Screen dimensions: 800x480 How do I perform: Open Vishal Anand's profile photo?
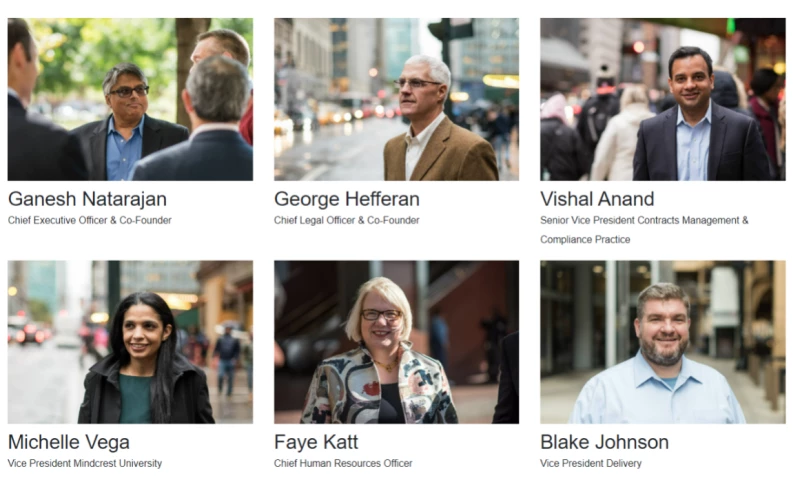(663, 99)
